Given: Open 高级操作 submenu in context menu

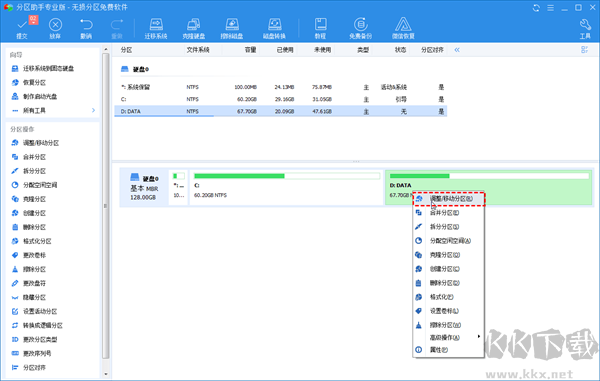Looking at the screenshot, I should tap(448, 337).
